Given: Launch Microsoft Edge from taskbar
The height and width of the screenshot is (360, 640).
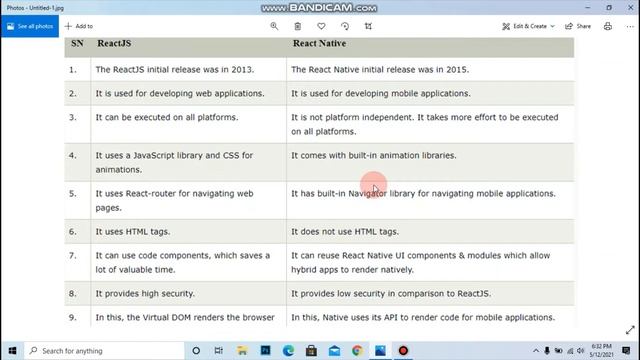Looking at the screenshot, I should [288, 351].
